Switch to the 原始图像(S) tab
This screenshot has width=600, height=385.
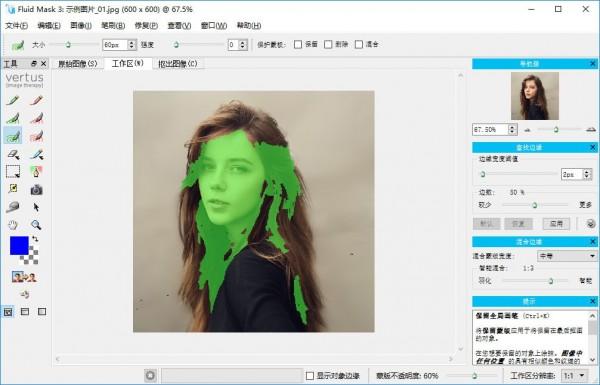78,64
